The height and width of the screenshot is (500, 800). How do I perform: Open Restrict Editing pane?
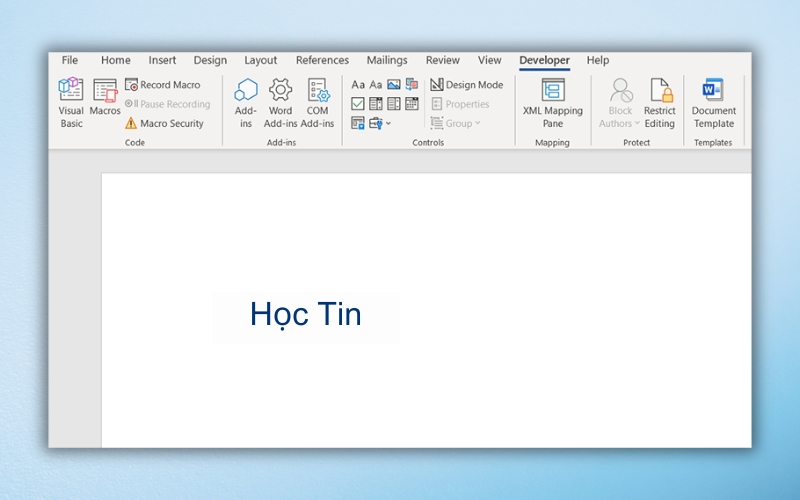coord(660,103)
